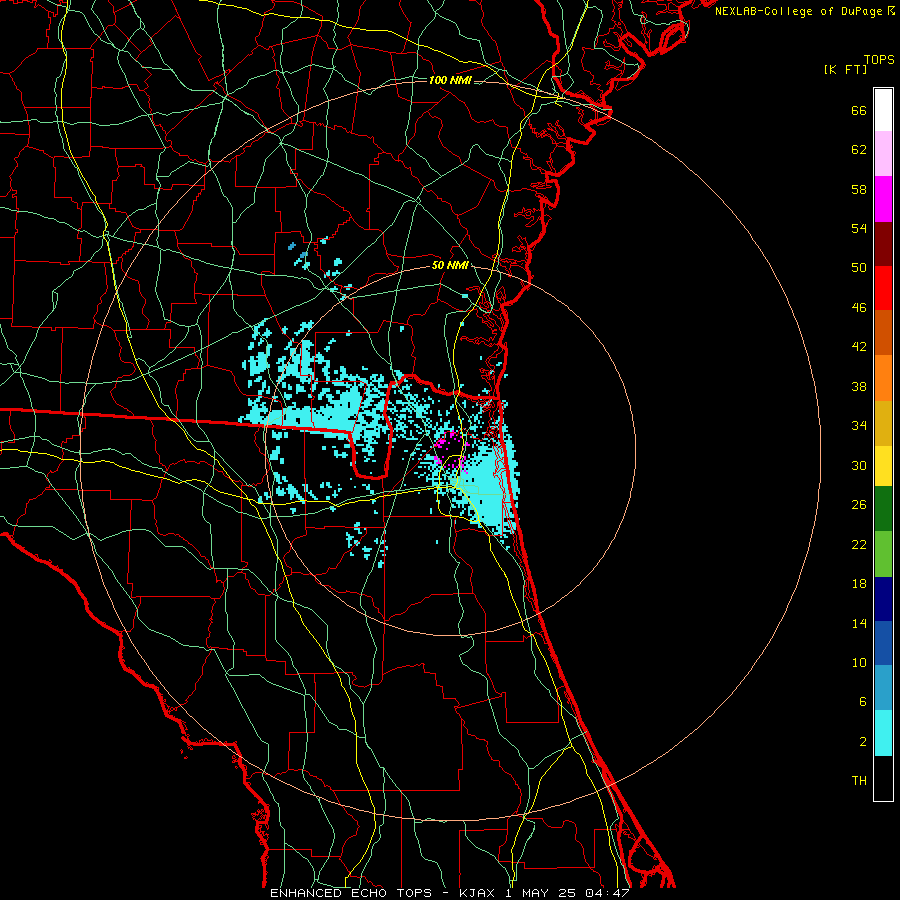Click the '100 NMI' range ring label

point(450,80)
